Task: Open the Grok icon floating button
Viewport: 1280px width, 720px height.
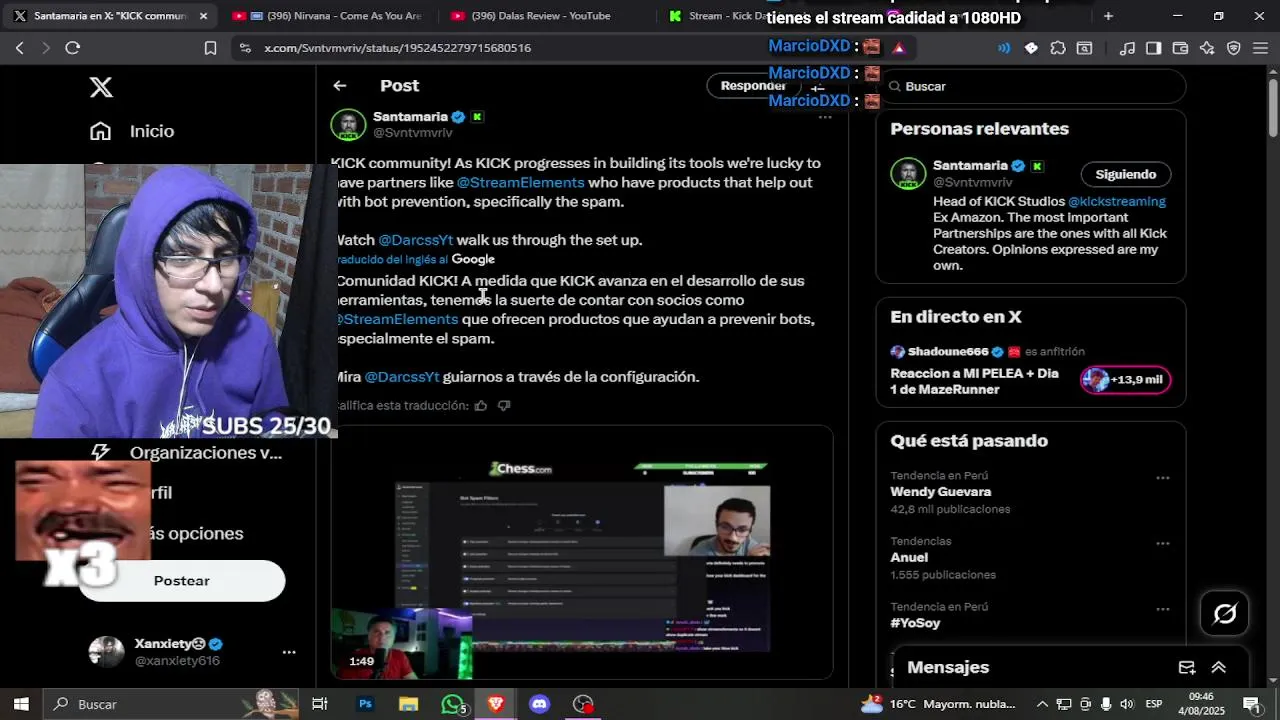Action: (x=1225, y=614)
